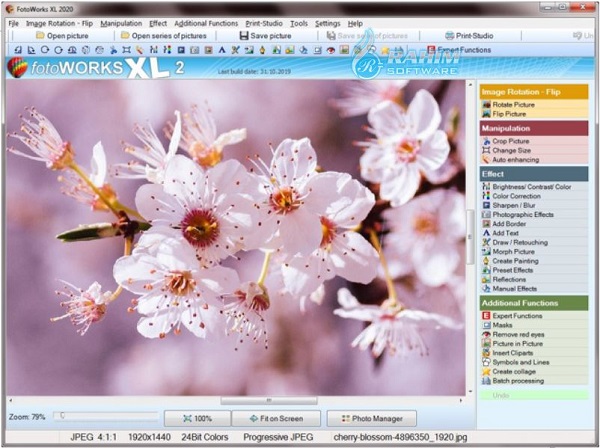
Task: Open the Image Rotation - Flip menu
Action: tap(59, 23)
